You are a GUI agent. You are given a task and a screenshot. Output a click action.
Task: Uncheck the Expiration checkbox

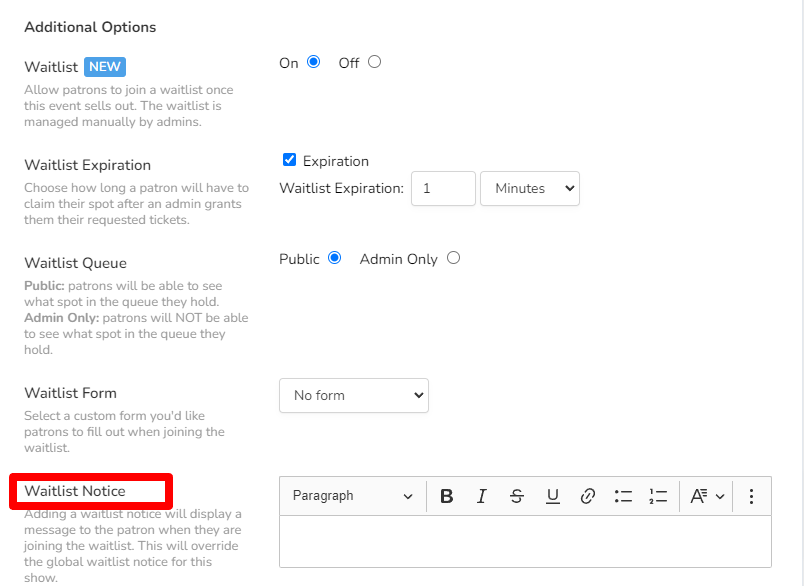289,159
